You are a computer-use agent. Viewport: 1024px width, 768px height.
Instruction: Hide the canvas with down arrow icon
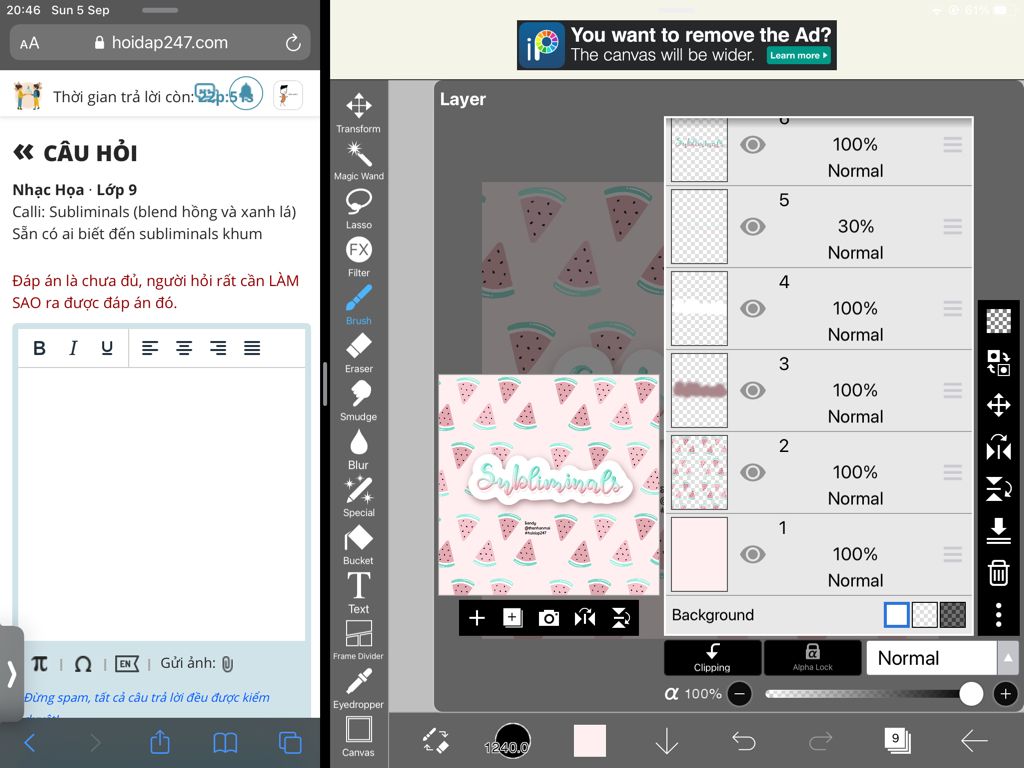(667, 741)
